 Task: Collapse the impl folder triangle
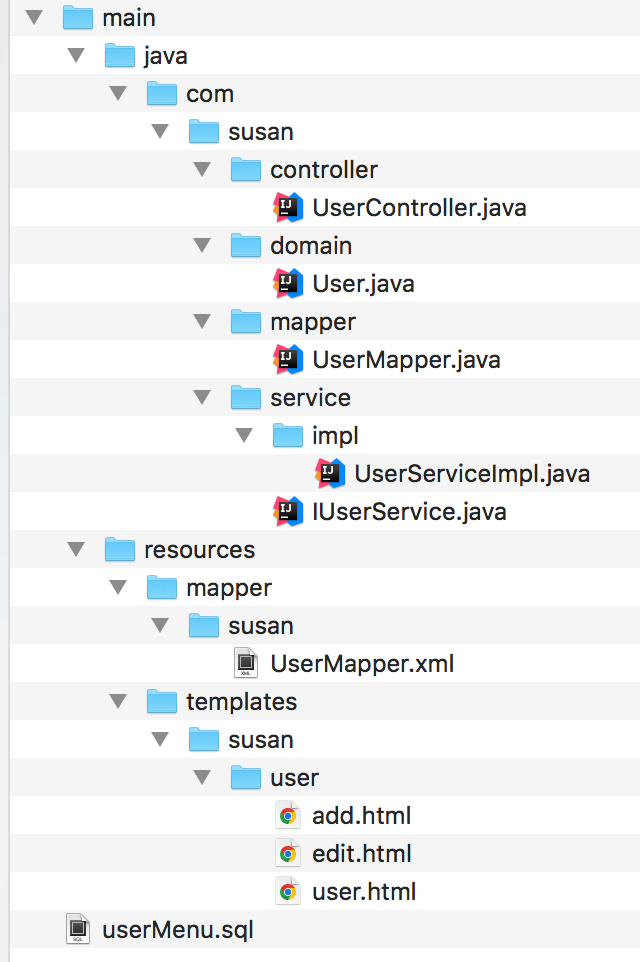tap(244, 436)
